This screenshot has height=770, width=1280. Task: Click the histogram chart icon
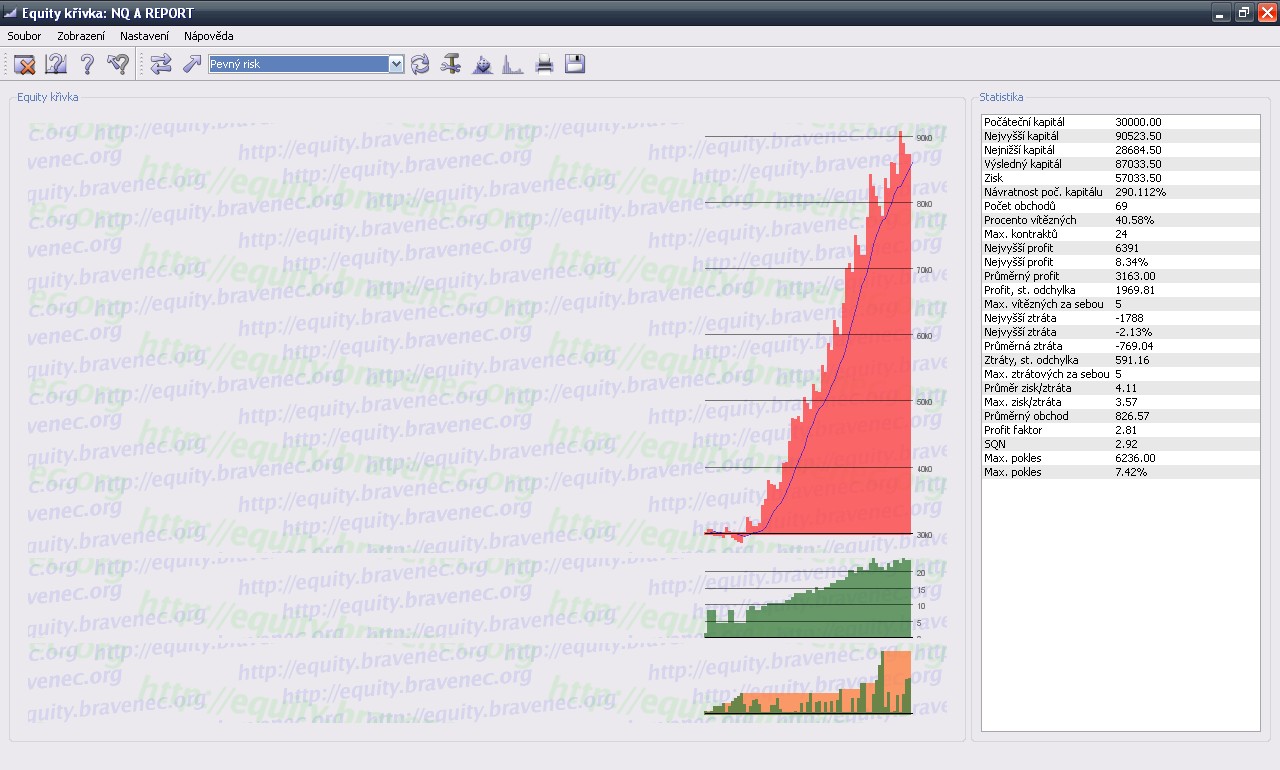[512, 64]
